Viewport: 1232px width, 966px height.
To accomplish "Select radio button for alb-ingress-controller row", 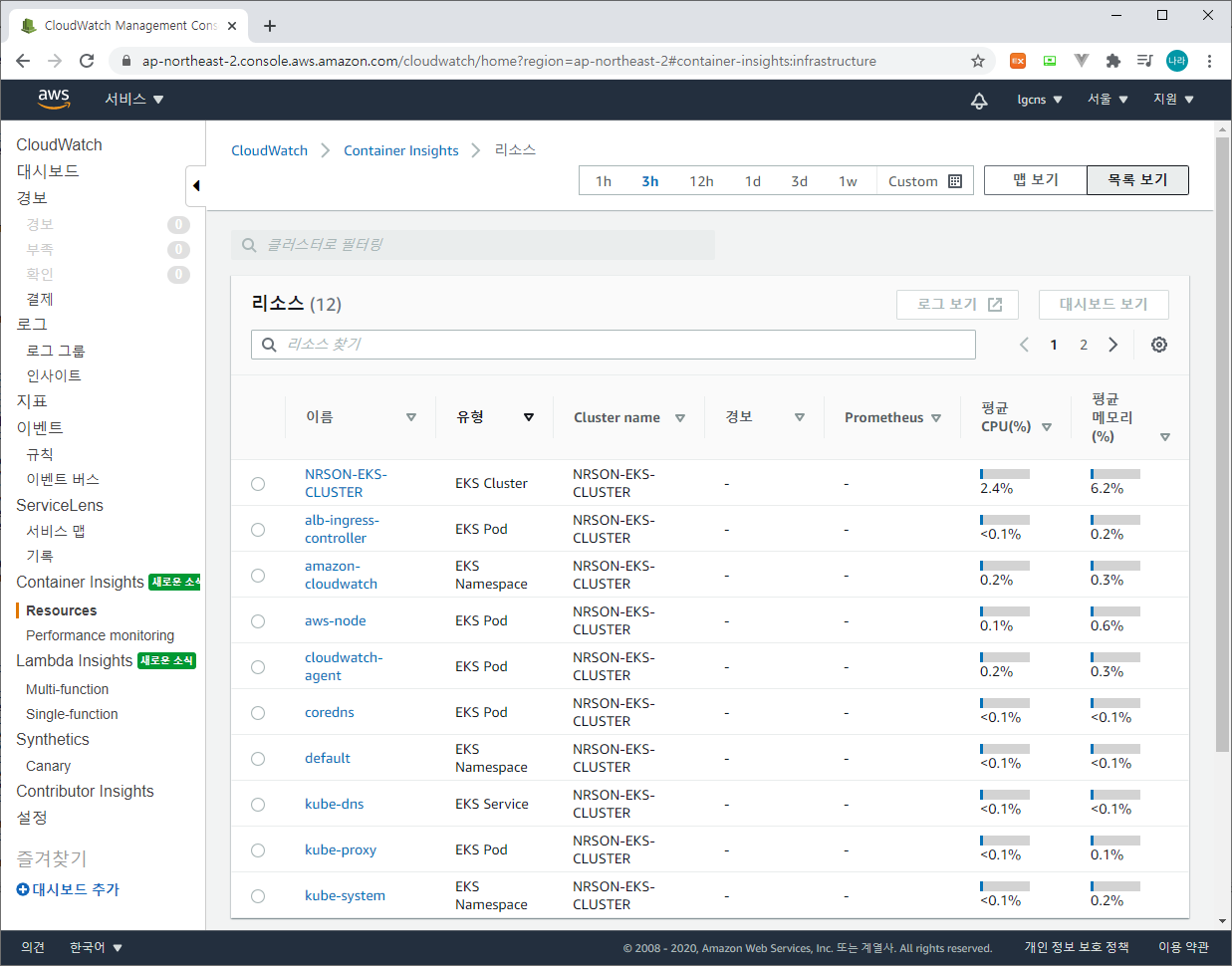I will 258,530.
